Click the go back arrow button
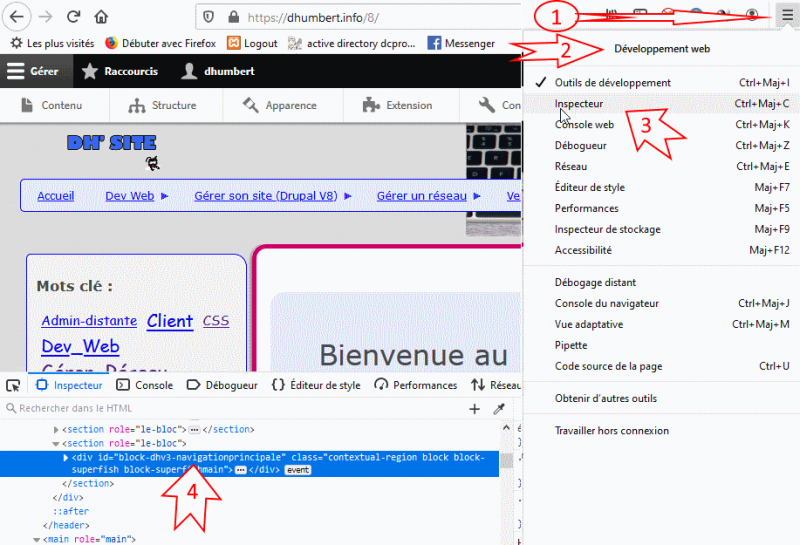Image resolution: width=800 pixels, height=545 pixels. (17, 17)
